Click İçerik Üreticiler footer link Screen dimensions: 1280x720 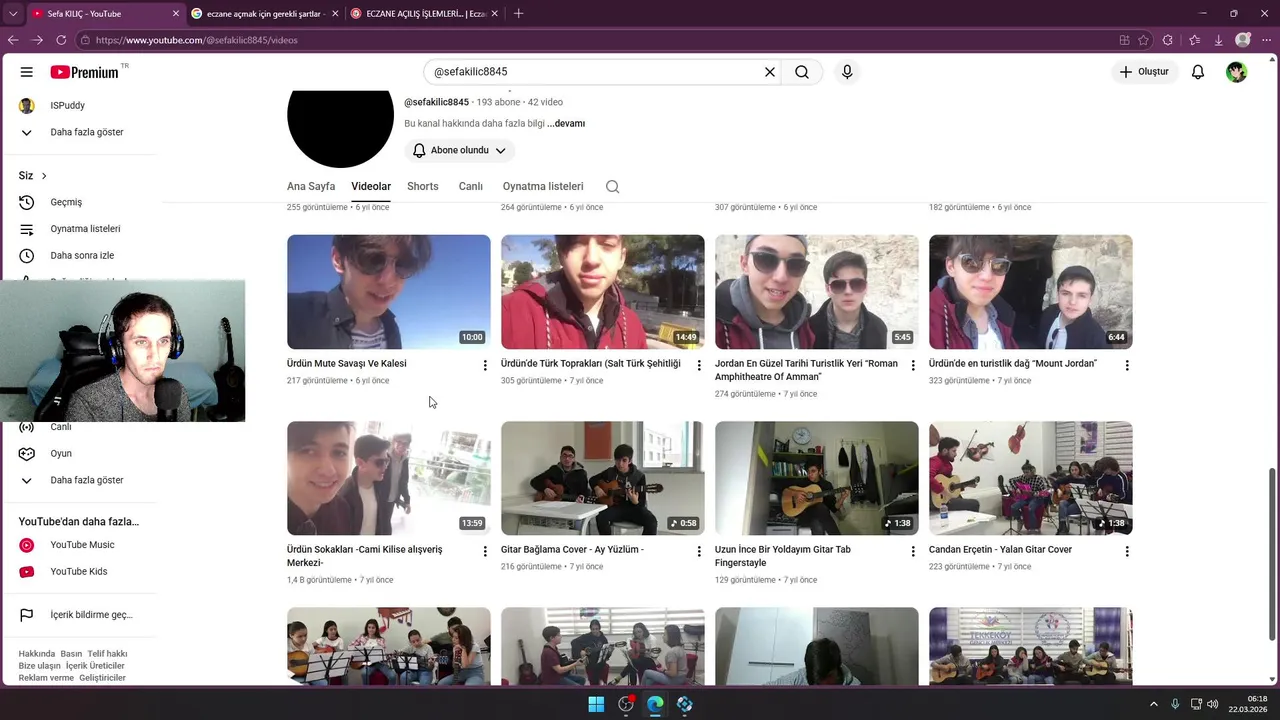coord(95,666)
